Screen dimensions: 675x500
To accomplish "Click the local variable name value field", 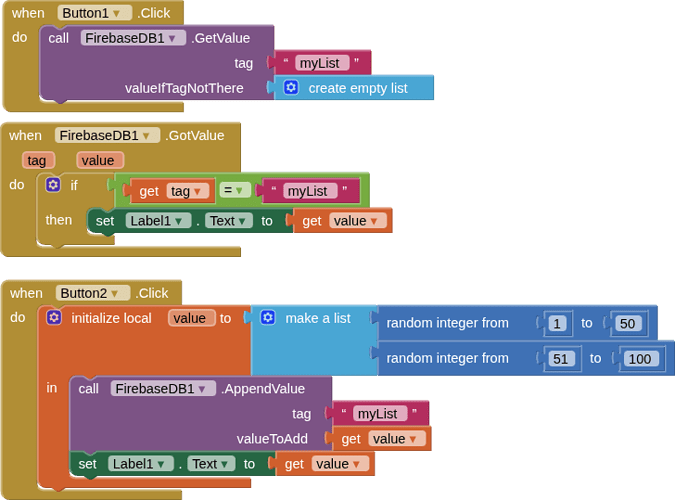I will coord(192,318).
